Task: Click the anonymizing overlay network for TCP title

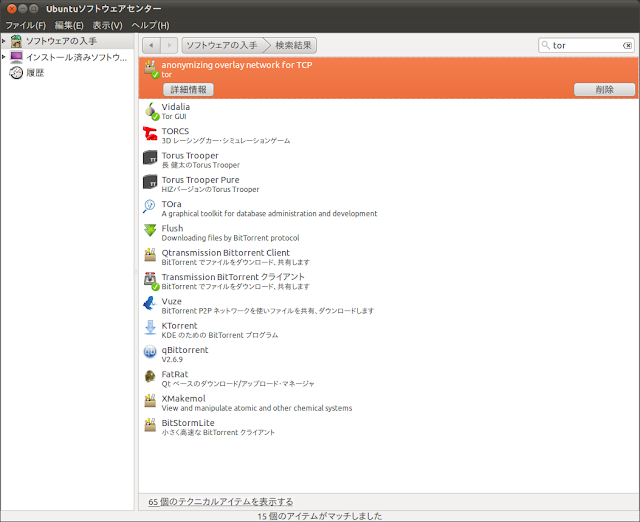Action: click(x=237, y=65)
